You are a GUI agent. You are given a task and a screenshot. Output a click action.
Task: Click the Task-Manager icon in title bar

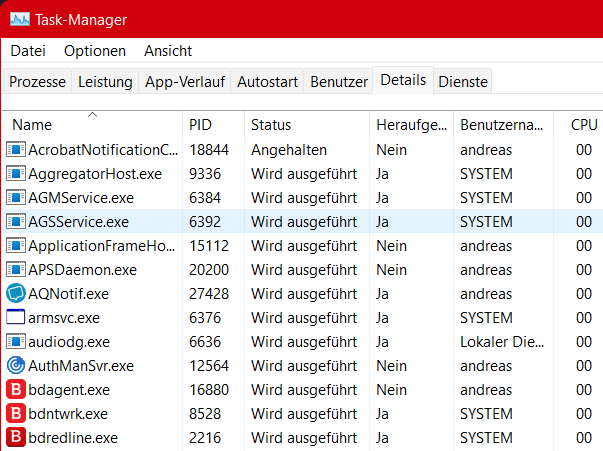point(18,19)
